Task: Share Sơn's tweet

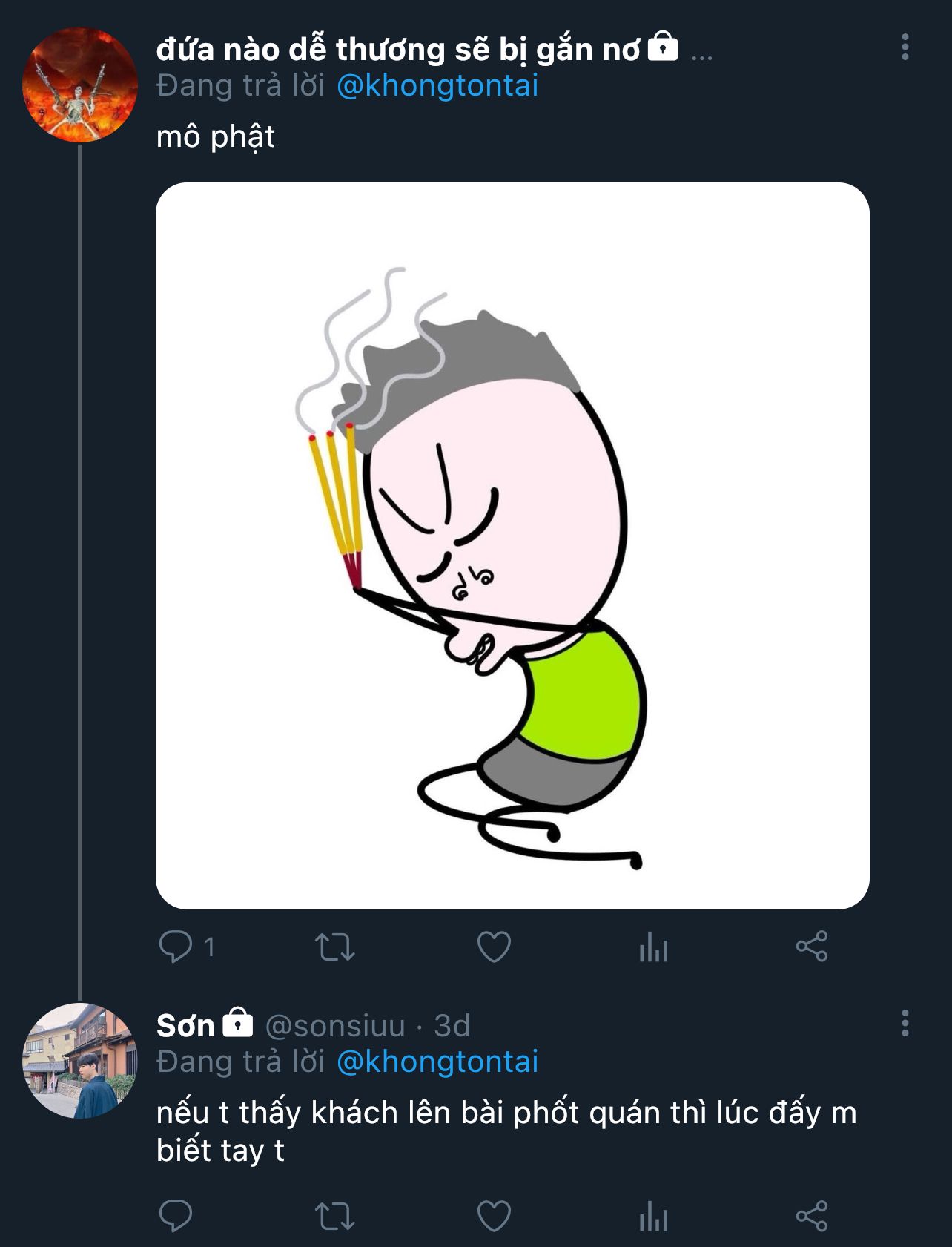Action: (812, 1216)
